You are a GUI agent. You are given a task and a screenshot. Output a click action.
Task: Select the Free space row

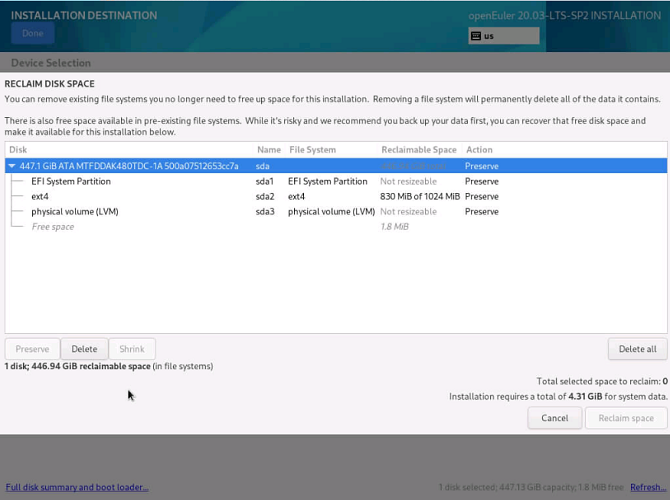click(52, 227)
